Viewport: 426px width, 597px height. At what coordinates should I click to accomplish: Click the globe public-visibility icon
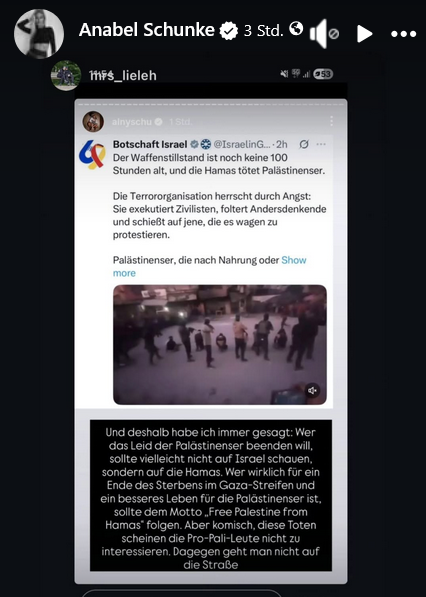tap(296, 28)
